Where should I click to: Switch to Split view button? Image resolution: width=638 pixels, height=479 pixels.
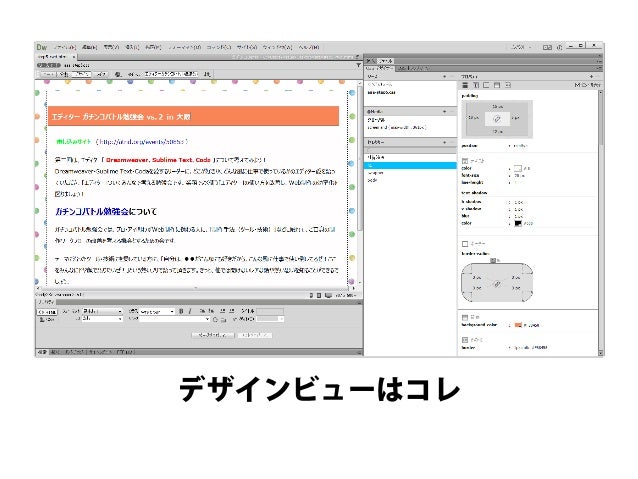tap(64, 74)
